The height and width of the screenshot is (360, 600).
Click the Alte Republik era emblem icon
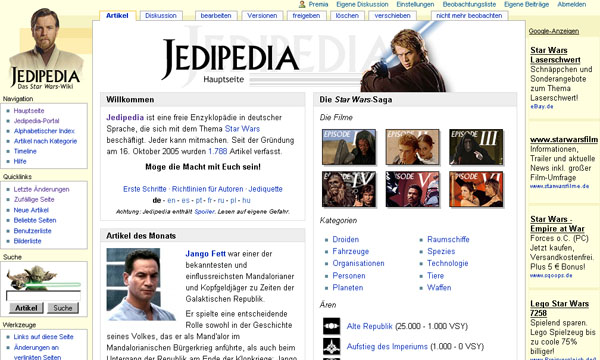[331, 326]
